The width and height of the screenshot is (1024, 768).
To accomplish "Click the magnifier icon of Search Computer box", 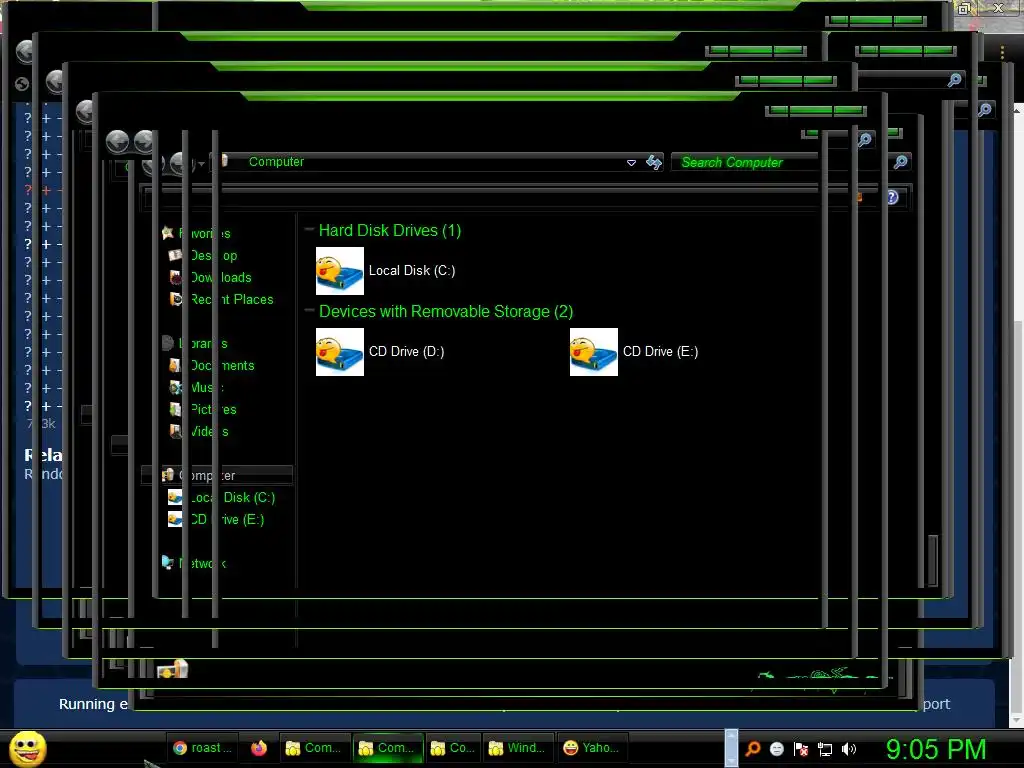I will tap(901, 161).
